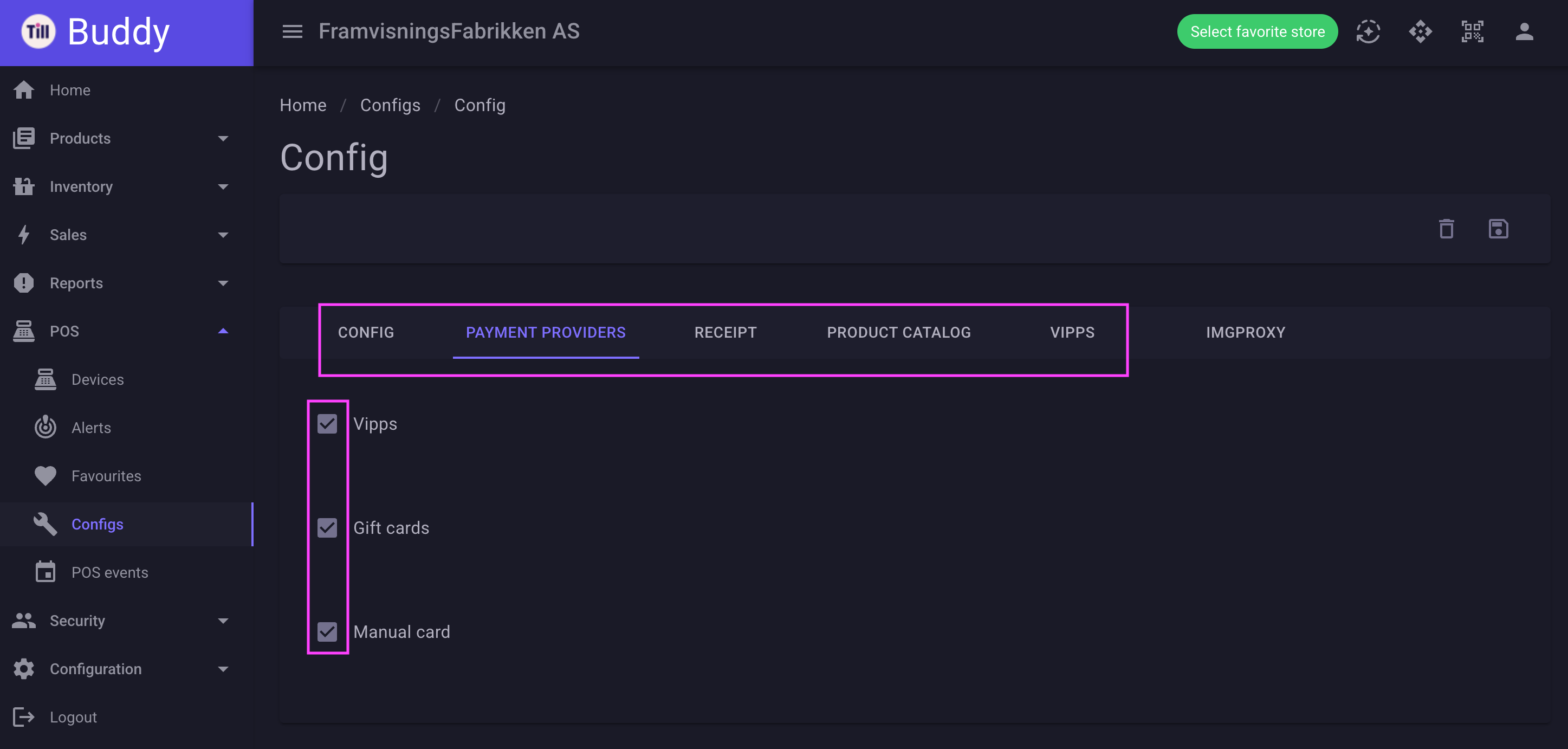Image resolution: width=1568 pixels, height=749 pixels.
Task: Click the Configuration gear icon
Action: point(24,669)
